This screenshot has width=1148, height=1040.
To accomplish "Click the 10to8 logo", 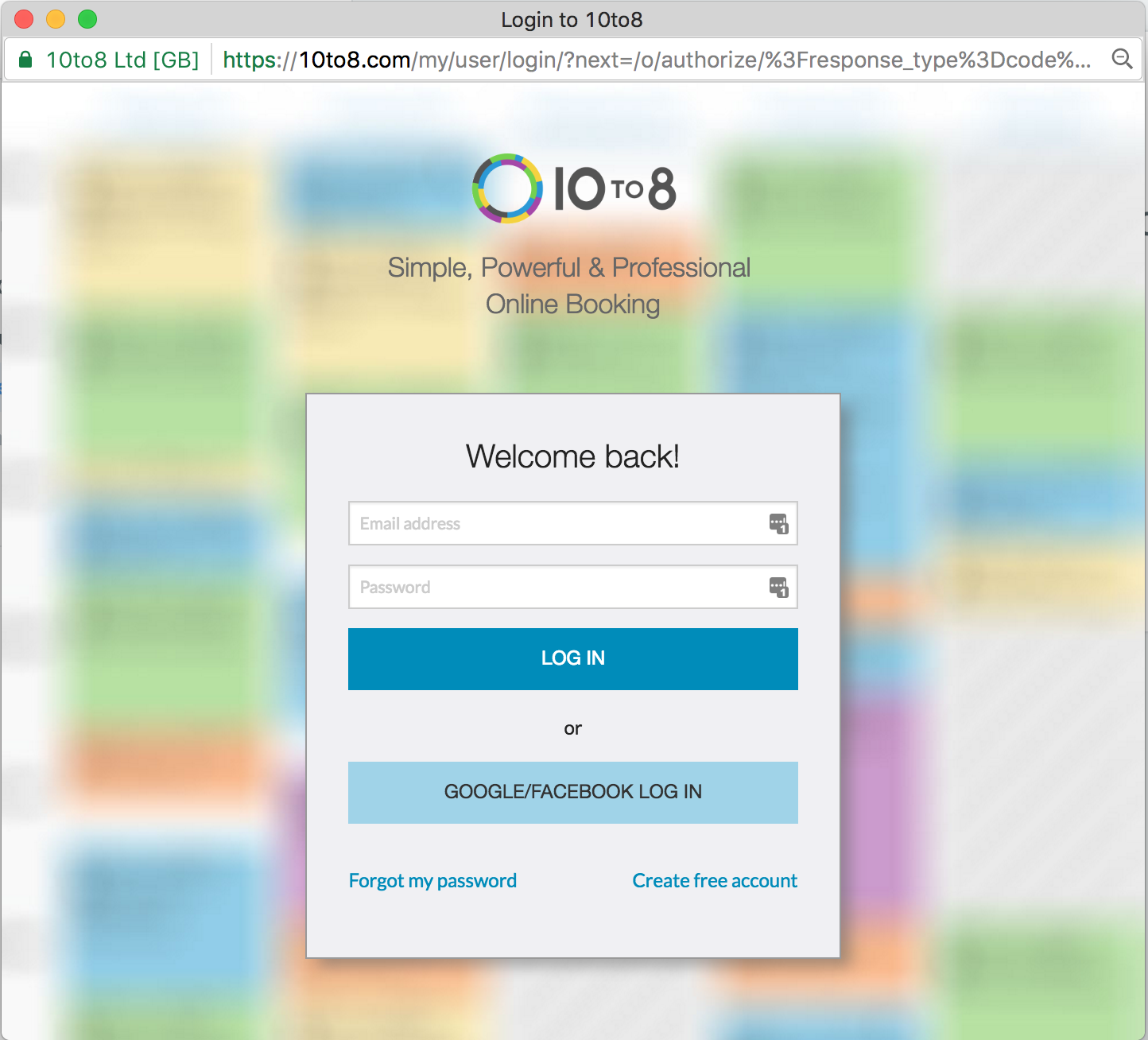I will [573, 188].
